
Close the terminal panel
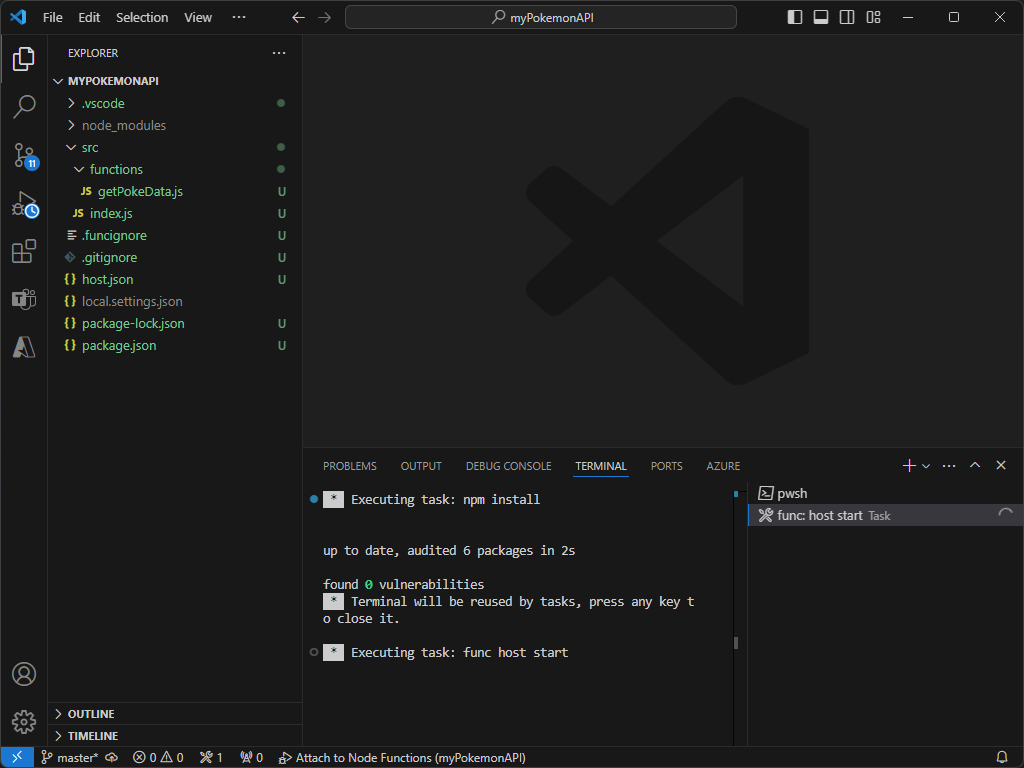click(x=1000, y=465)
